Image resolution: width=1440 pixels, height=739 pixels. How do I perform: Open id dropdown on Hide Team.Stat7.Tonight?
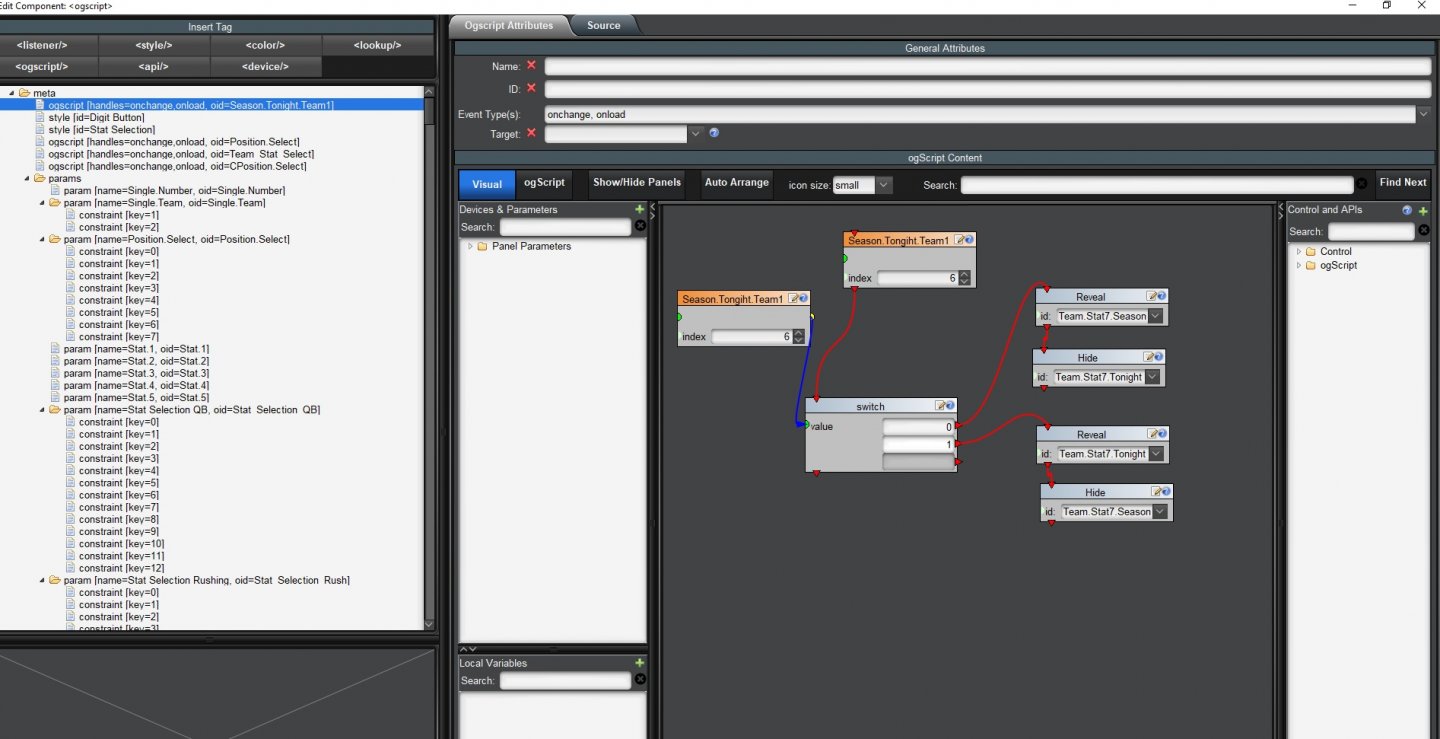pyautogui.click(x=1152, y=377)
